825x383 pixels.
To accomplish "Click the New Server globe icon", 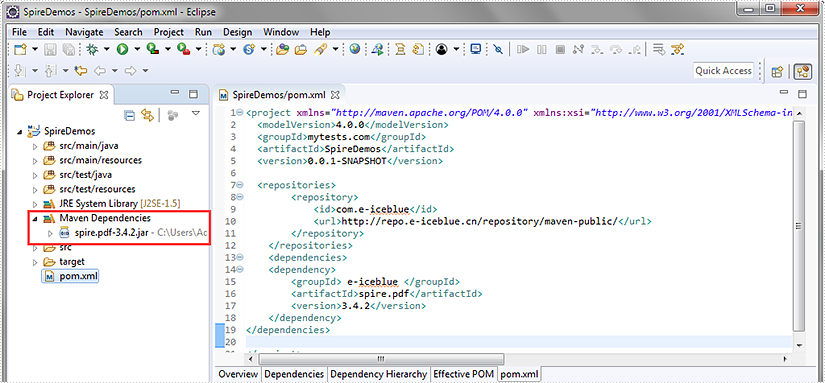I will click(x=219, y=49).
